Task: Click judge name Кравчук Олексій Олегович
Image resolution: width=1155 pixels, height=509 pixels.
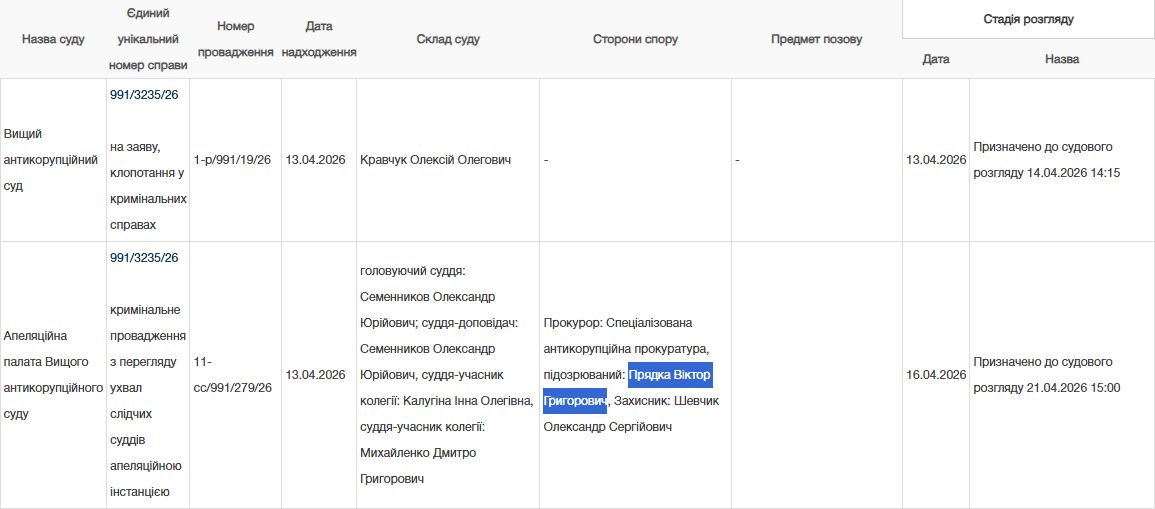Action: (x=435, y=160)
